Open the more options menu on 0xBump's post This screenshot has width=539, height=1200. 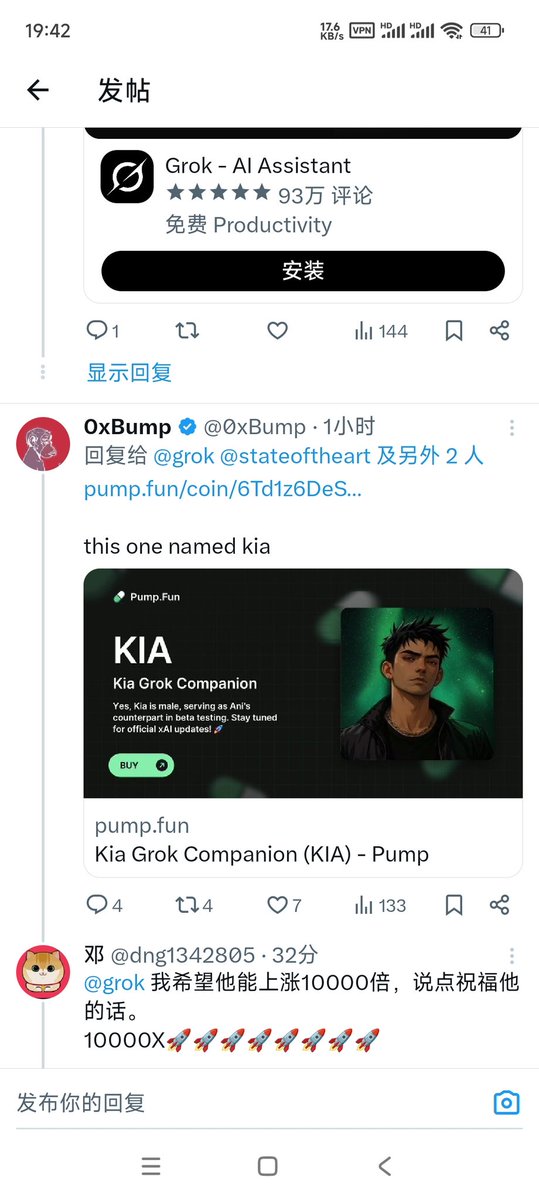(x=512, y=428)
